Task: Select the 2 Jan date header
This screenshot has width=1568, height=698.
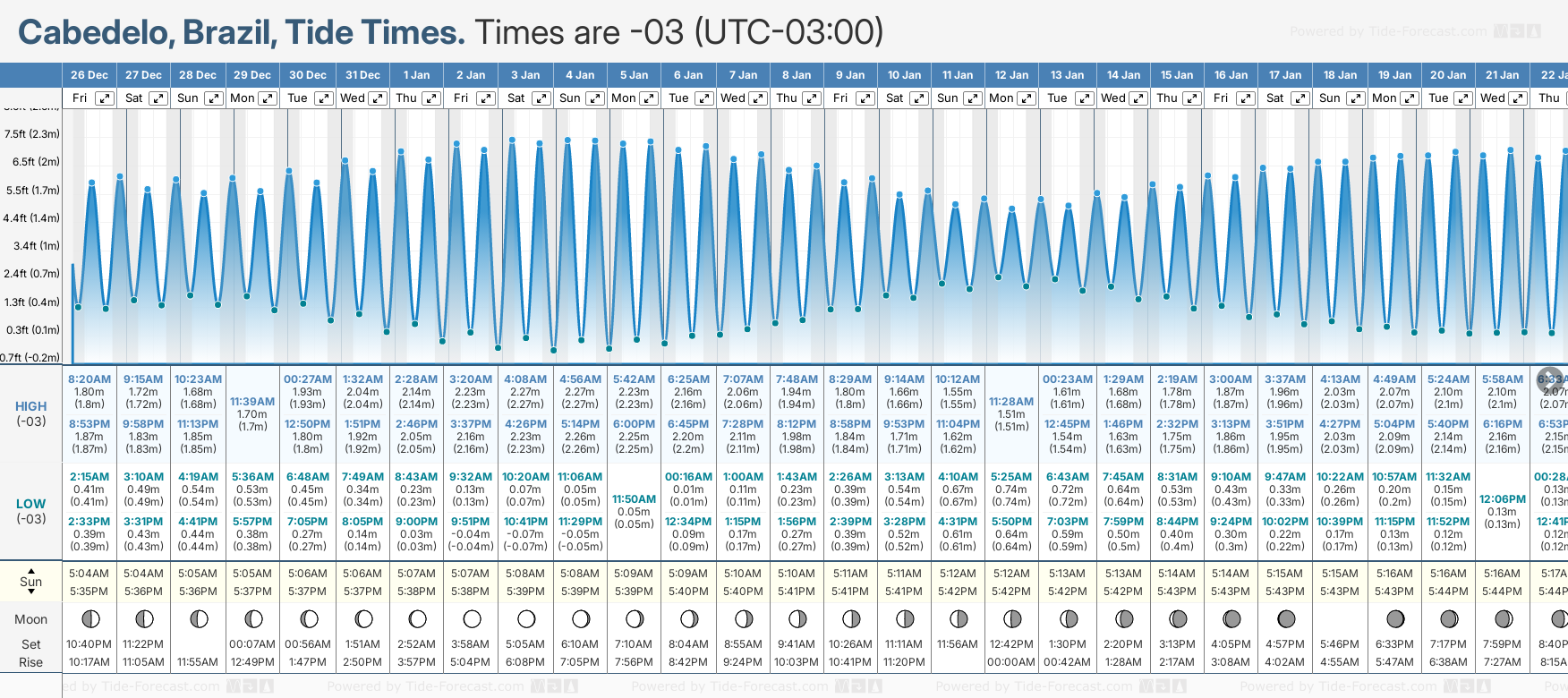Action: coord(471,75)
